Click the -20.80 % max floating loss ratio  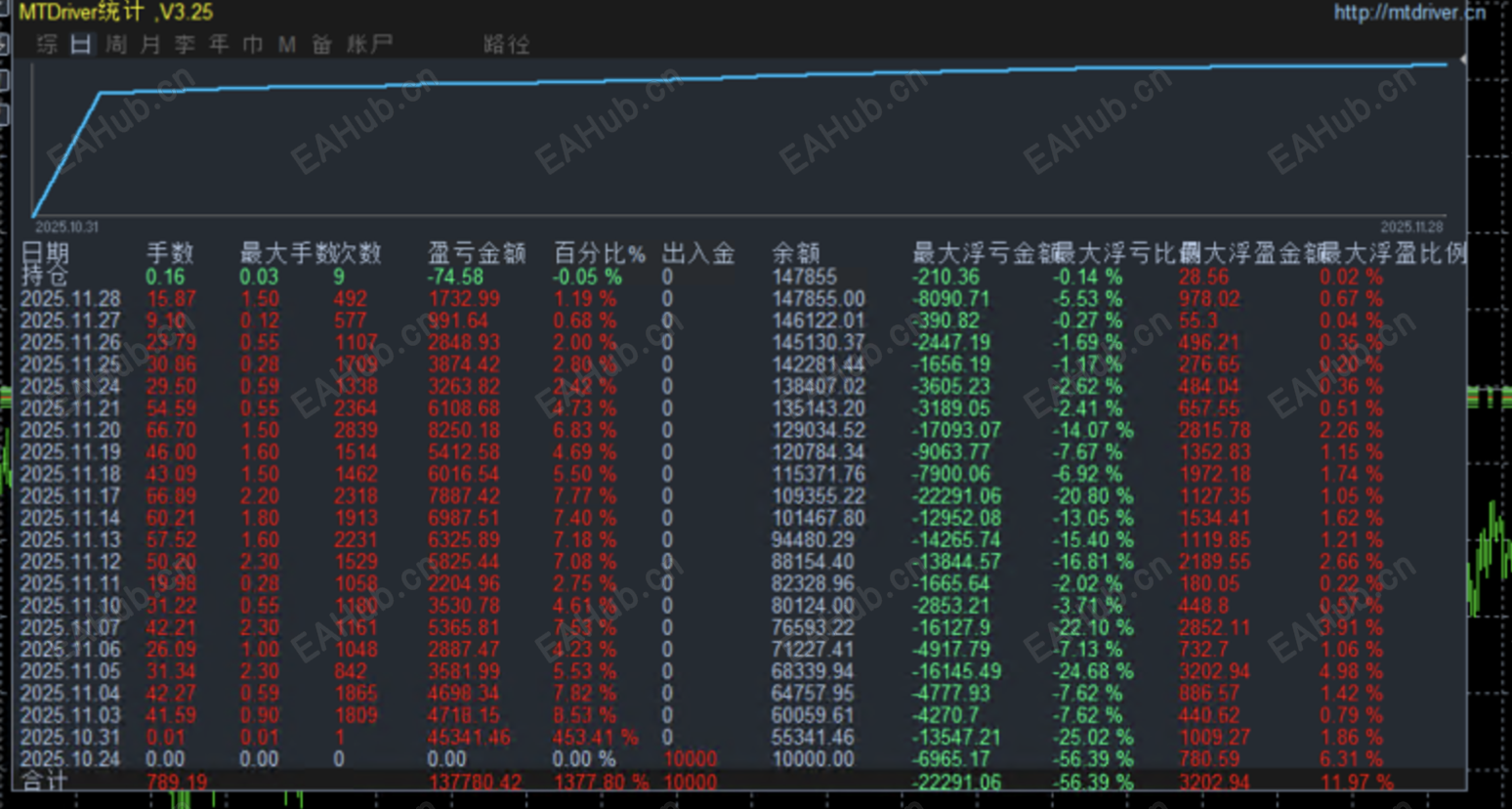[1093, 496]
